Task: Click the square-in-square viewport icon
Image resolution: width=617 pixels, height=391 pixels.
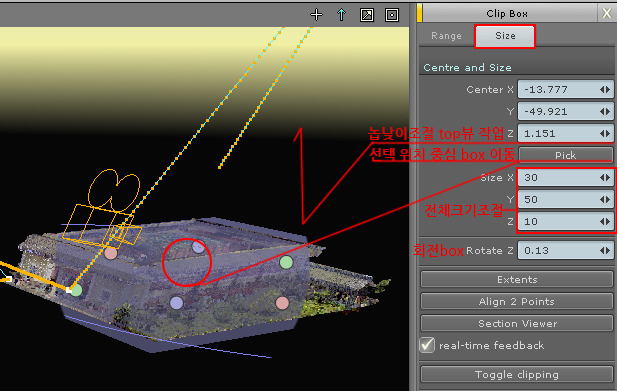Action: pyautogui.click(x=392, y=15)
